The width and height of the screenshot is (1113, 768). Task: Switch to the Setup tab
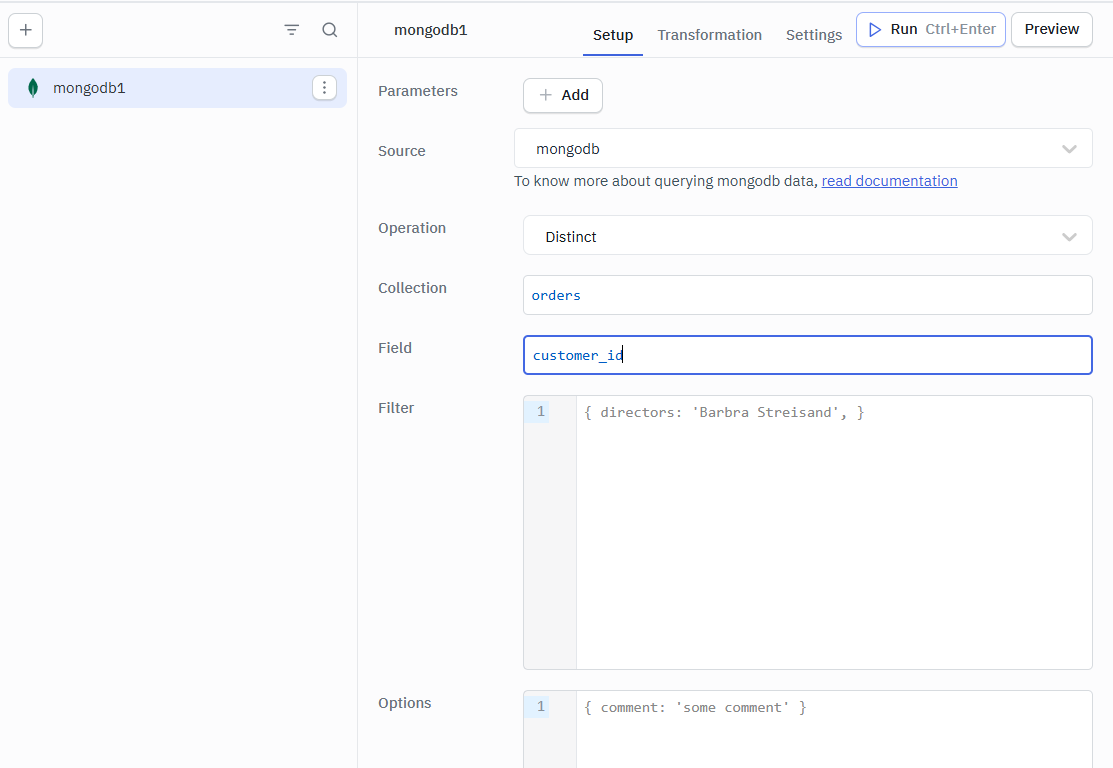[x=613, y=35]
